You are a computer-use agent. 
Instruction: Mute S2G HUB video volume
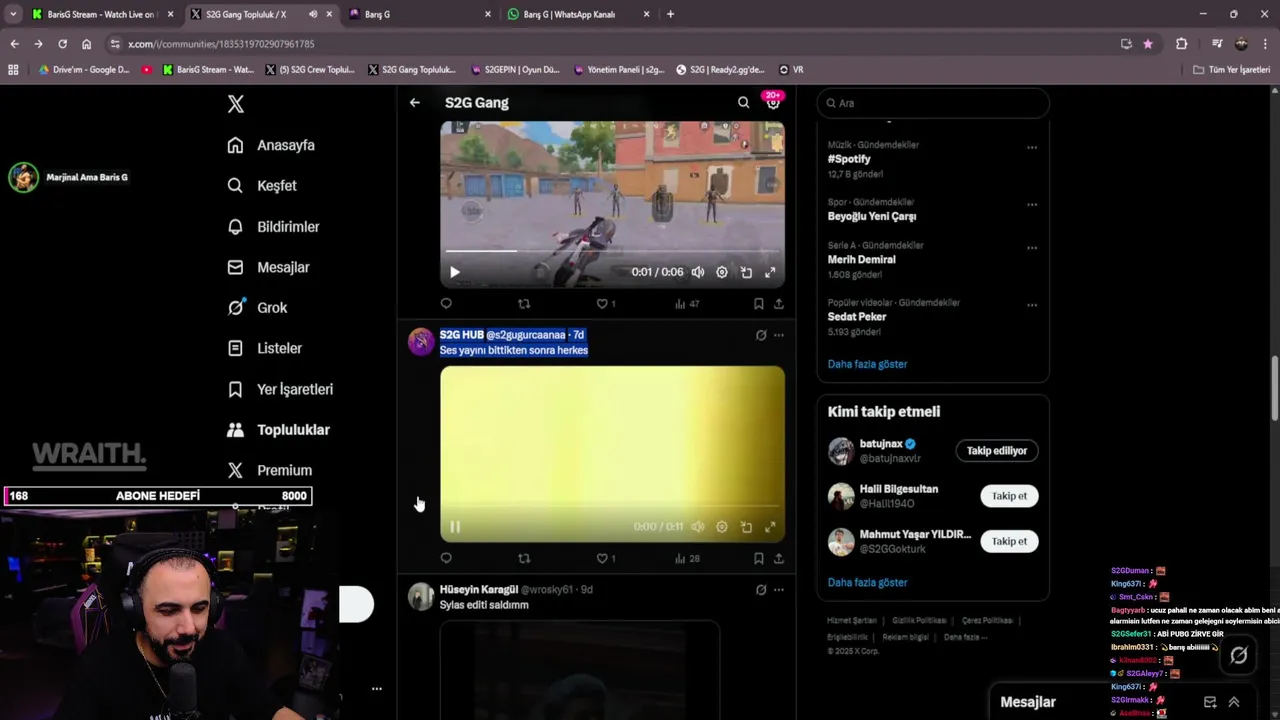698,527
